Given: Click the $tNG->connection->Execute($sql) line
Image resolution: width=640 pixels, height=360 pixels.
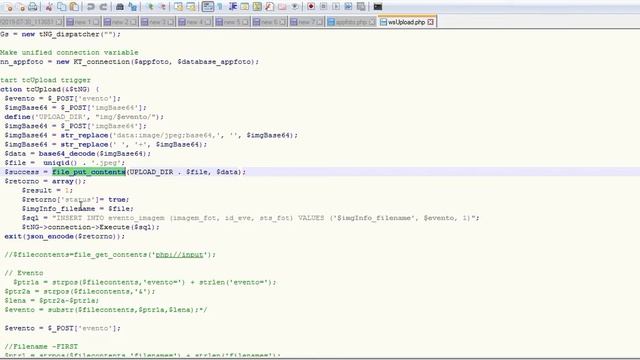Looking at the screenshot, I should [x=91, y=227].
